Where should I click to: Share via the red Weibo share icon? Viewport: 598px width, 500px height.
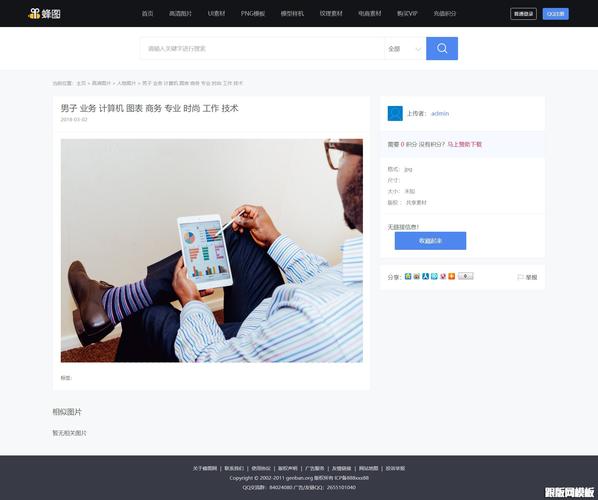click(x=443, y=276)
